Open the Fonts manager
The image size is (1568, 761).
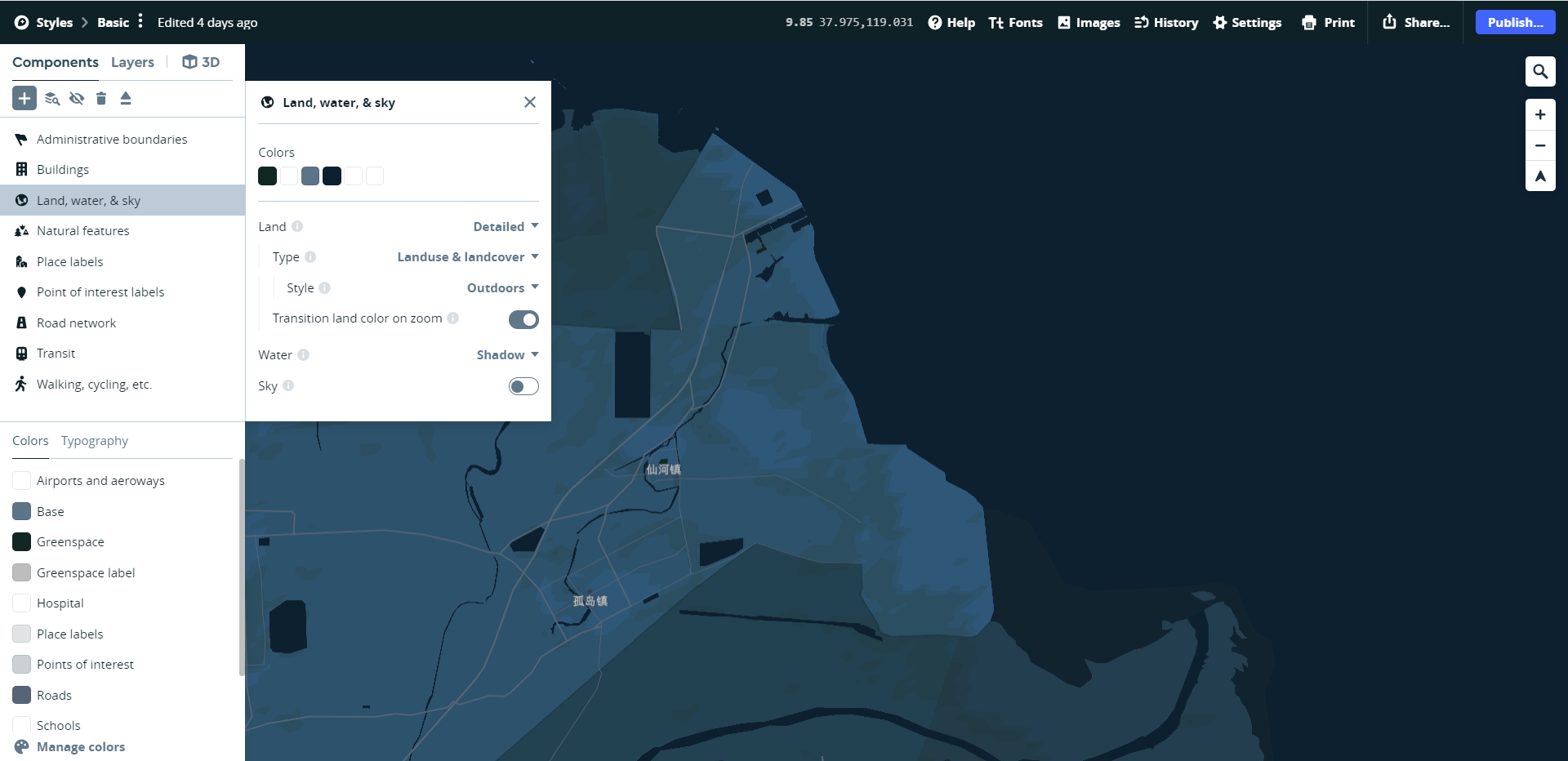[x=1015, y=23]
